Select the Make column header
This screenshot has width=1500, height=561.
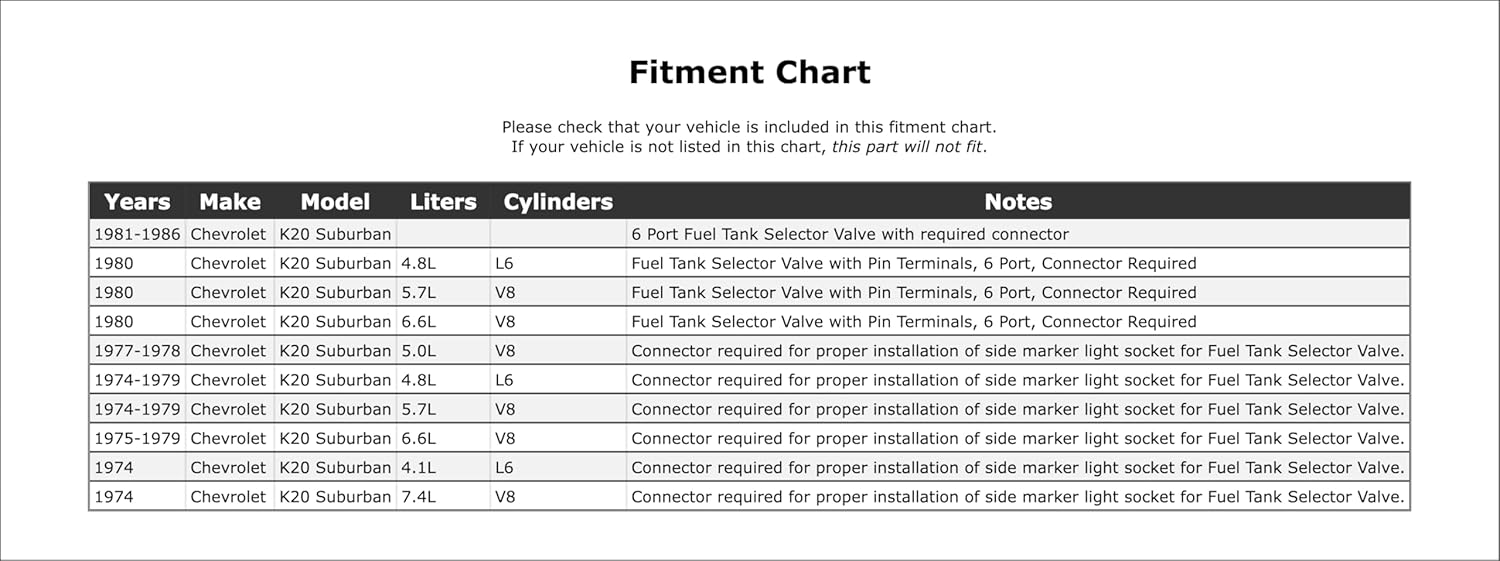(229, 202)
